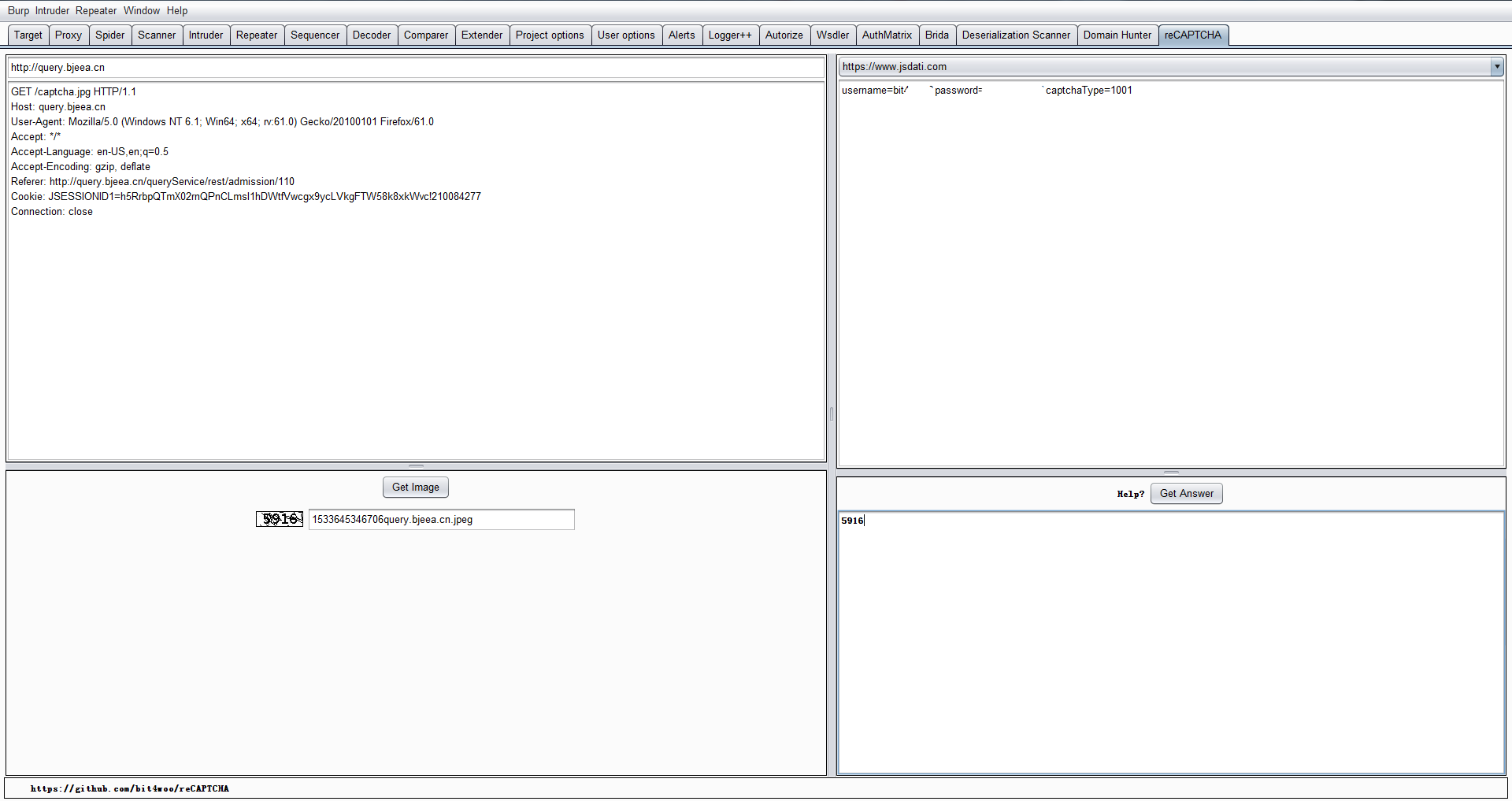Open the Project options tab
Image resolution: width=1512 pixels, height=801 pixels.
point(550,35)
